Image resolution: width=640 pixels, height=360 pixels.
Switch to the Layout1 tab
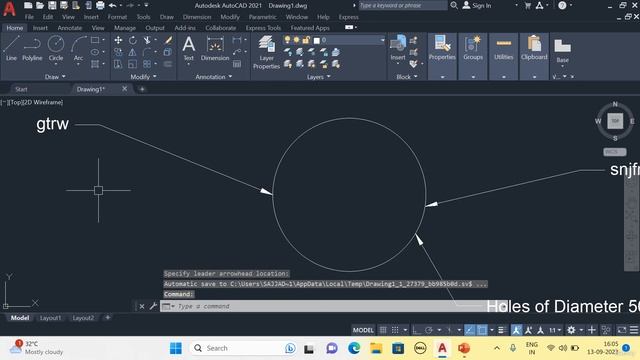tap(51, 318)
